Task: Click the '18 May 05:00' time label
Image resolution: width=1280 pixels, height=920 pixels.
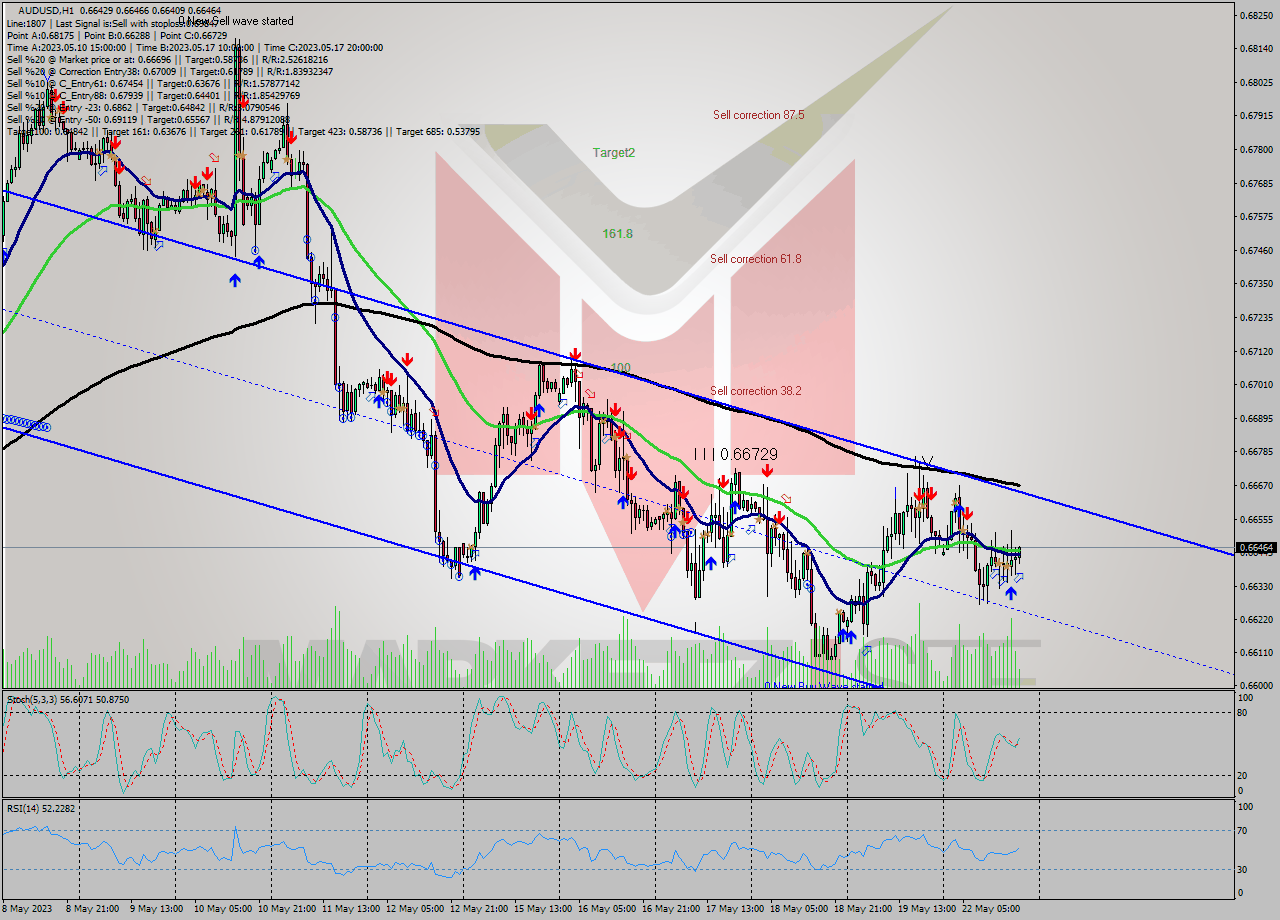Action: pos(798,909)
